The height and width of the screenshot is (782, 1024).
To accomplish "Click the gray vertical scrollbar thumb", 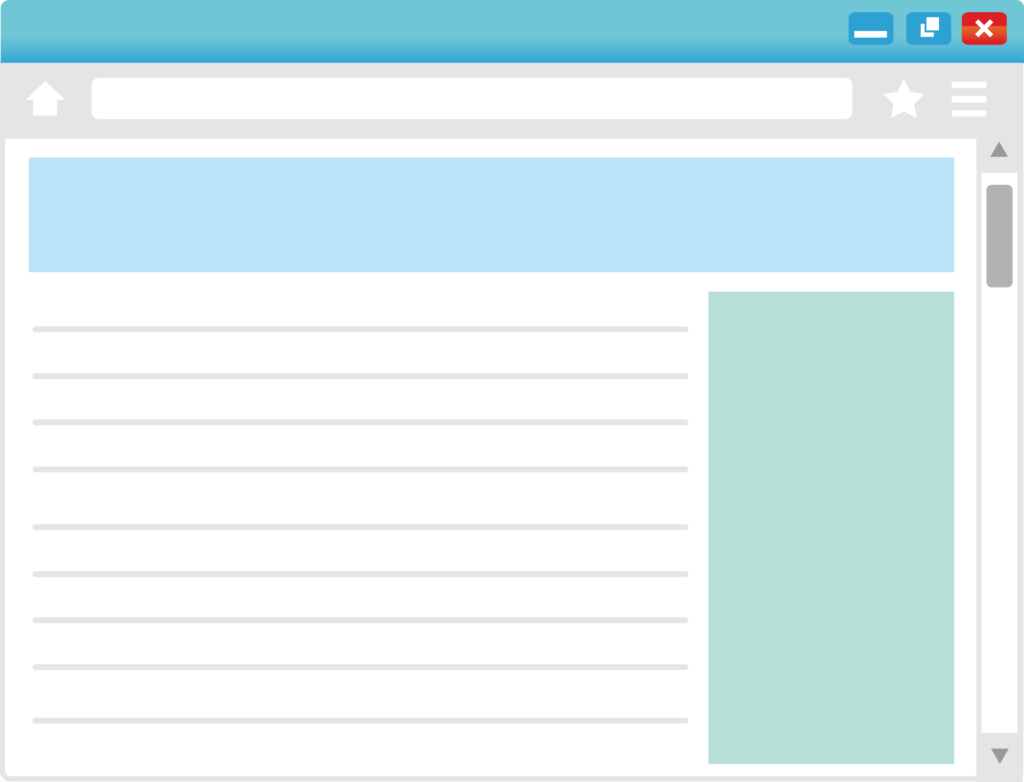I will click(x=999, y=236).
